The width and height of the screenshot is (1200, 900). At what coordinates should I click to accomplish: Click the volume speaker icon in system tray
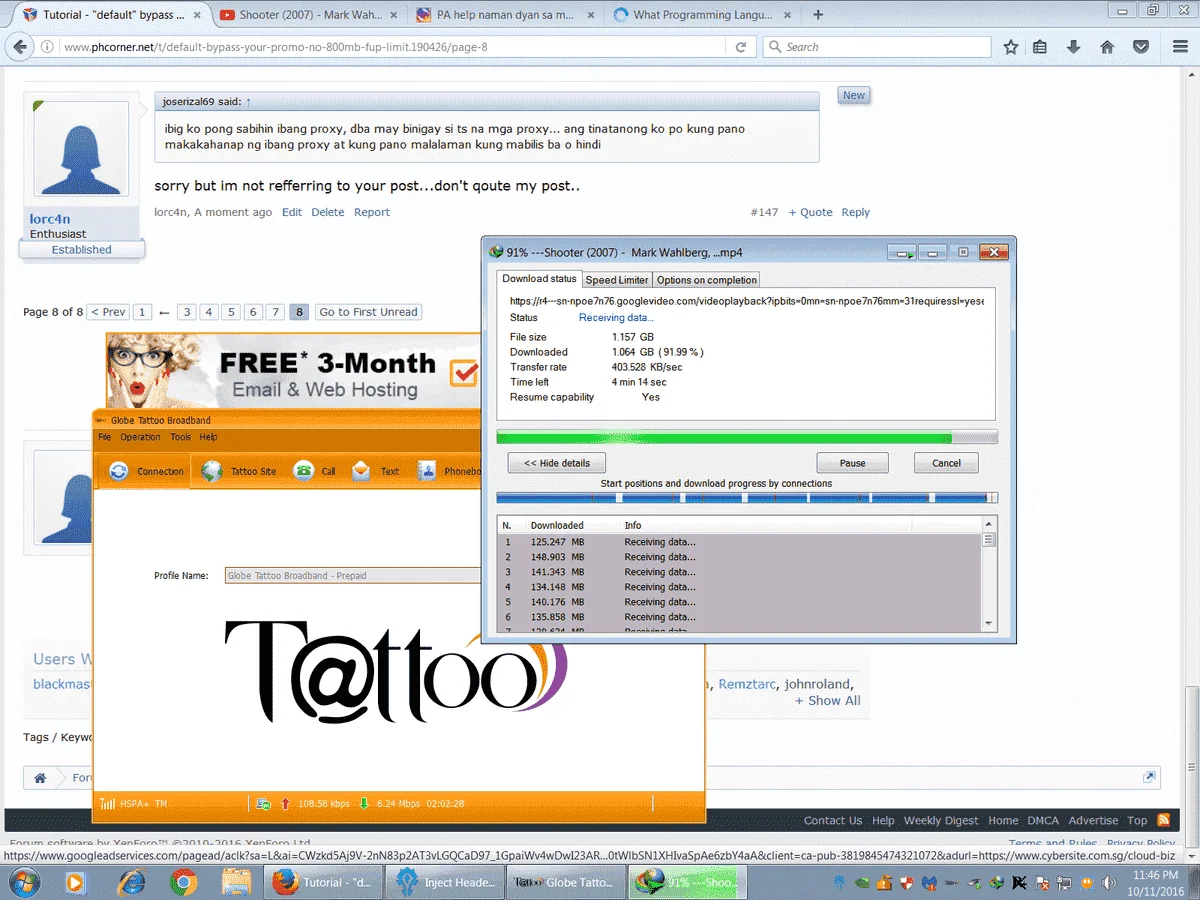tap(1109, 883)
